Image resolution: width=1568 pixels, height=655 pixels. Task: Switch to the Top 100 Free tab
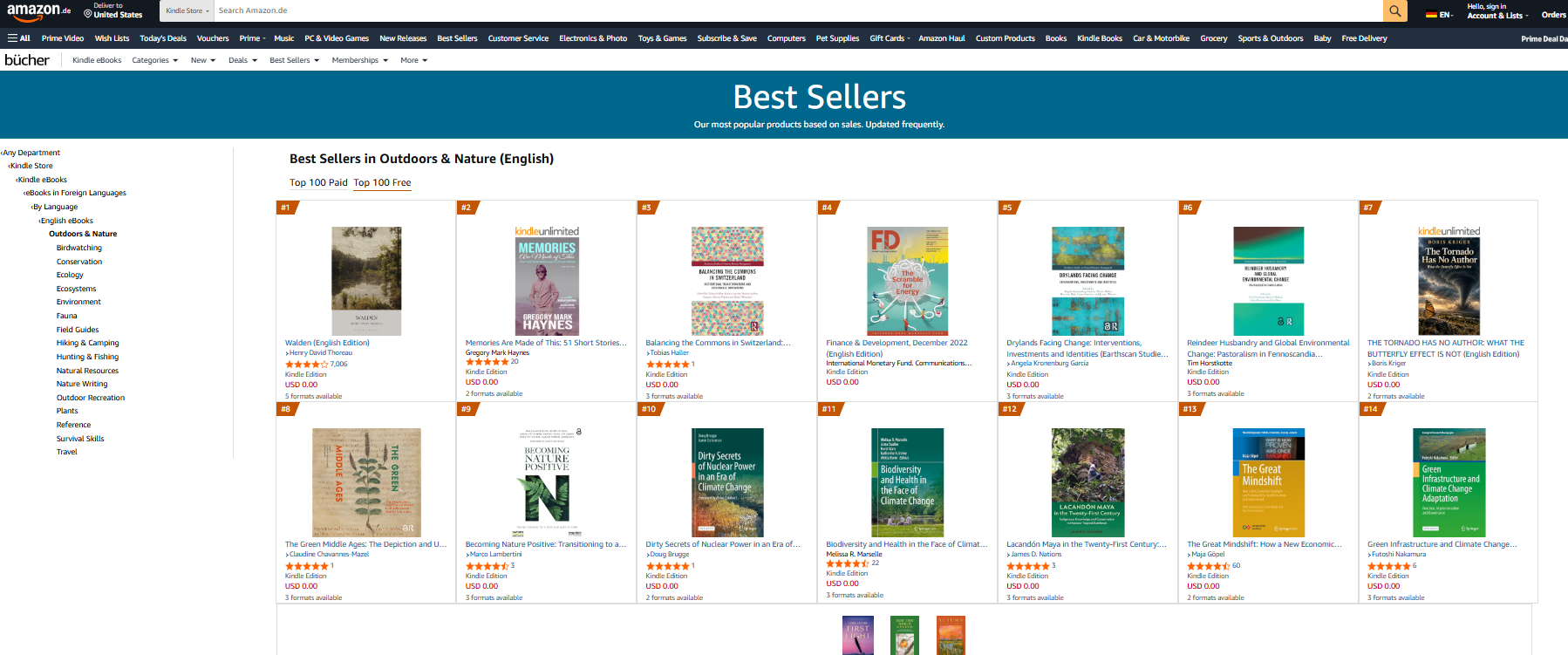(x=382, y=182)
